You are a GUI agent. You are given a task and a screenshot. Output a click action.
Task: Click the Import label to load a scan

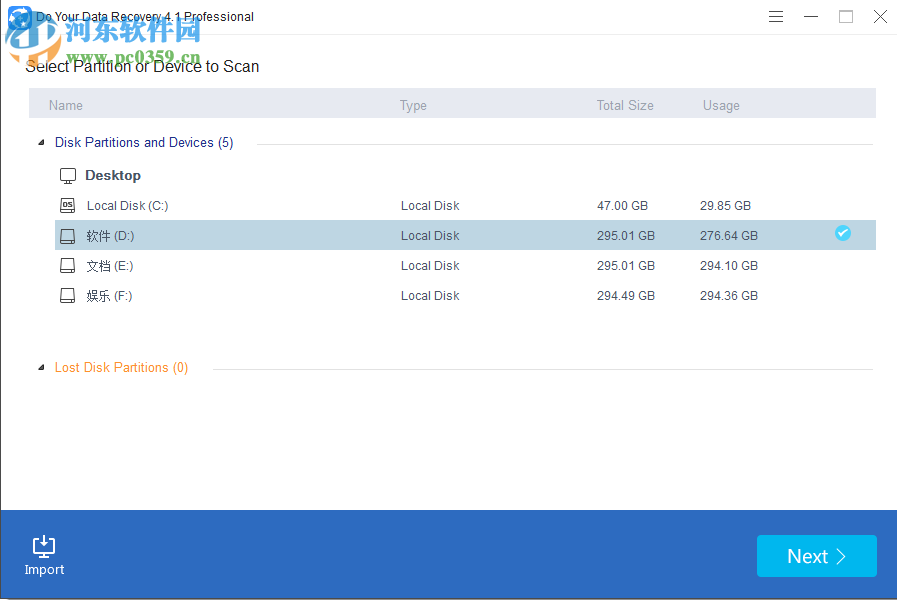43,570
